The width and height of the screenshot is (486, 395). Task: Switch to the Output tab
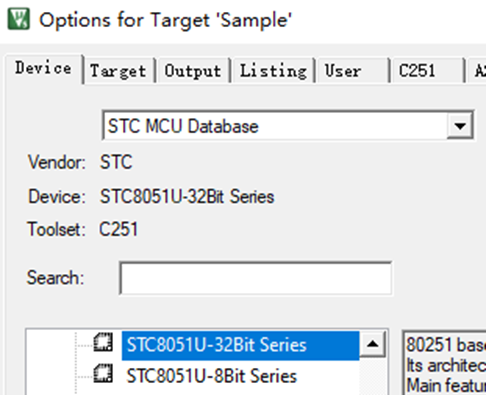[x=193, y=70]
